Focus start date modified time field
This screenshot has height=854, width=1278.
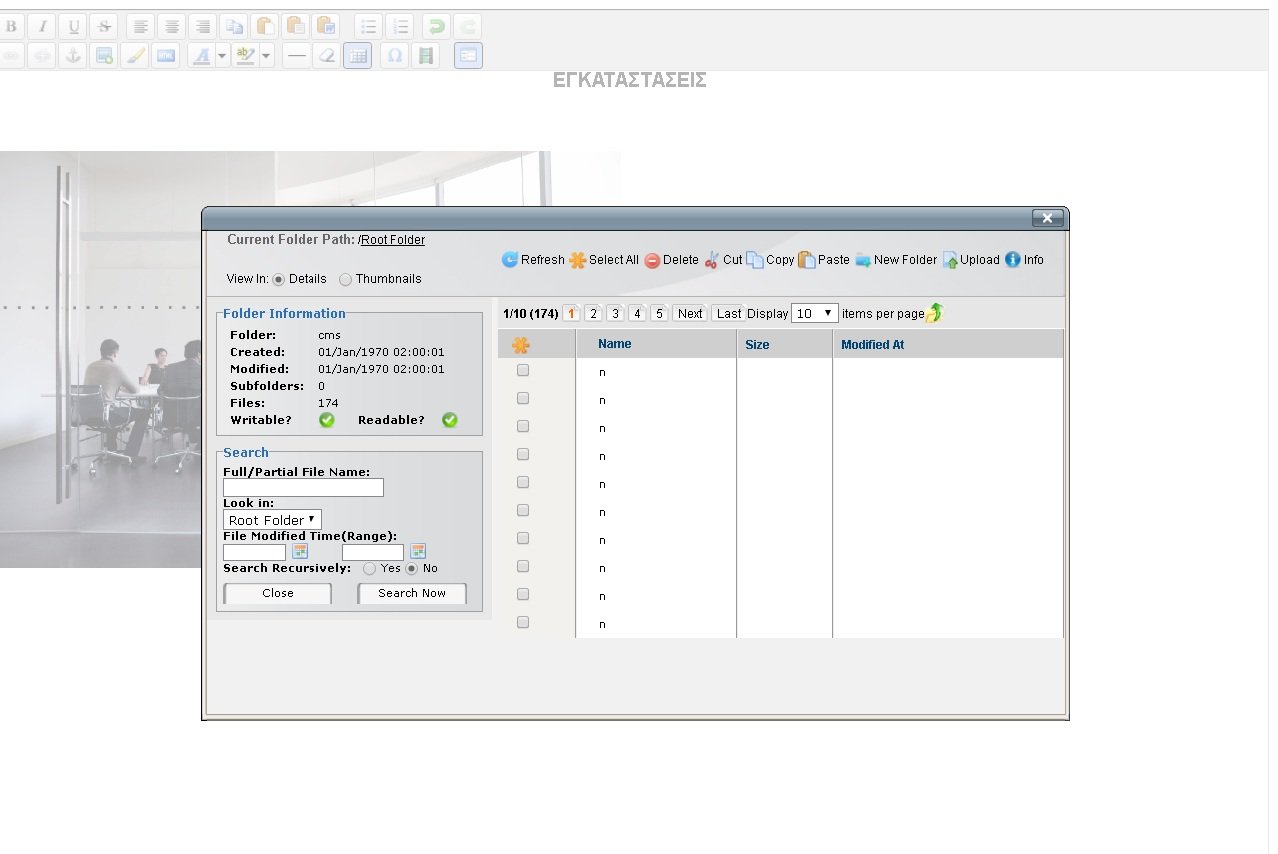(254, 552)
